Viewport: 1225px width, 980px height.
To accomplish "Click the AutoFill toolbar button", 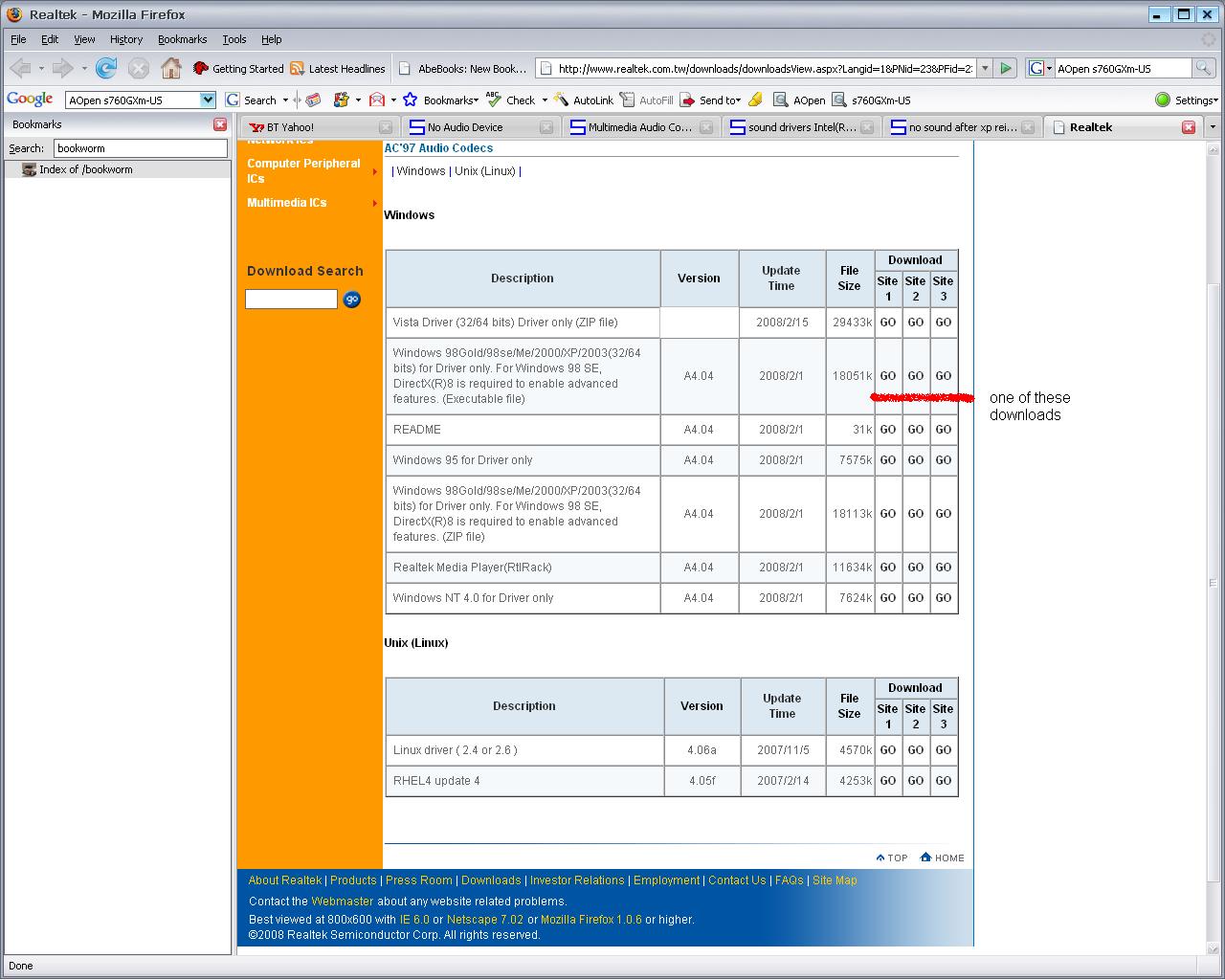I will point(646,100).
